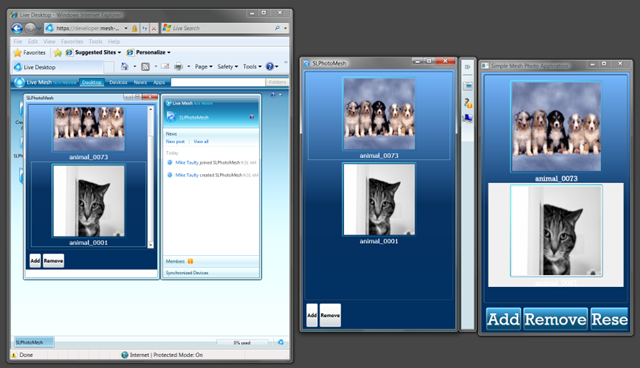The image size is (640, 368).
Task: Click the Members person icon in mesh sidebar
Action: tap(468, 104)
